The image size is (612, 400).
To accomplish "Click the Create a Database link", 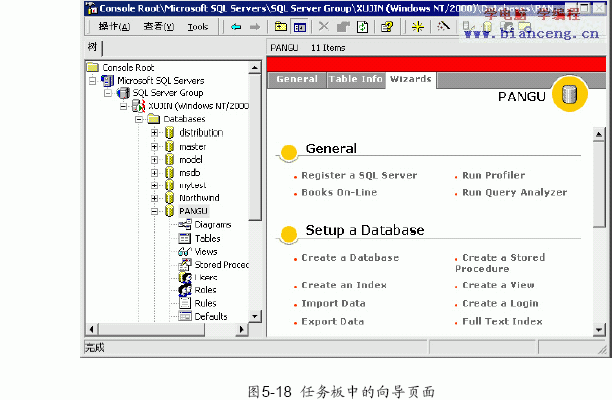I will [350, 258].
